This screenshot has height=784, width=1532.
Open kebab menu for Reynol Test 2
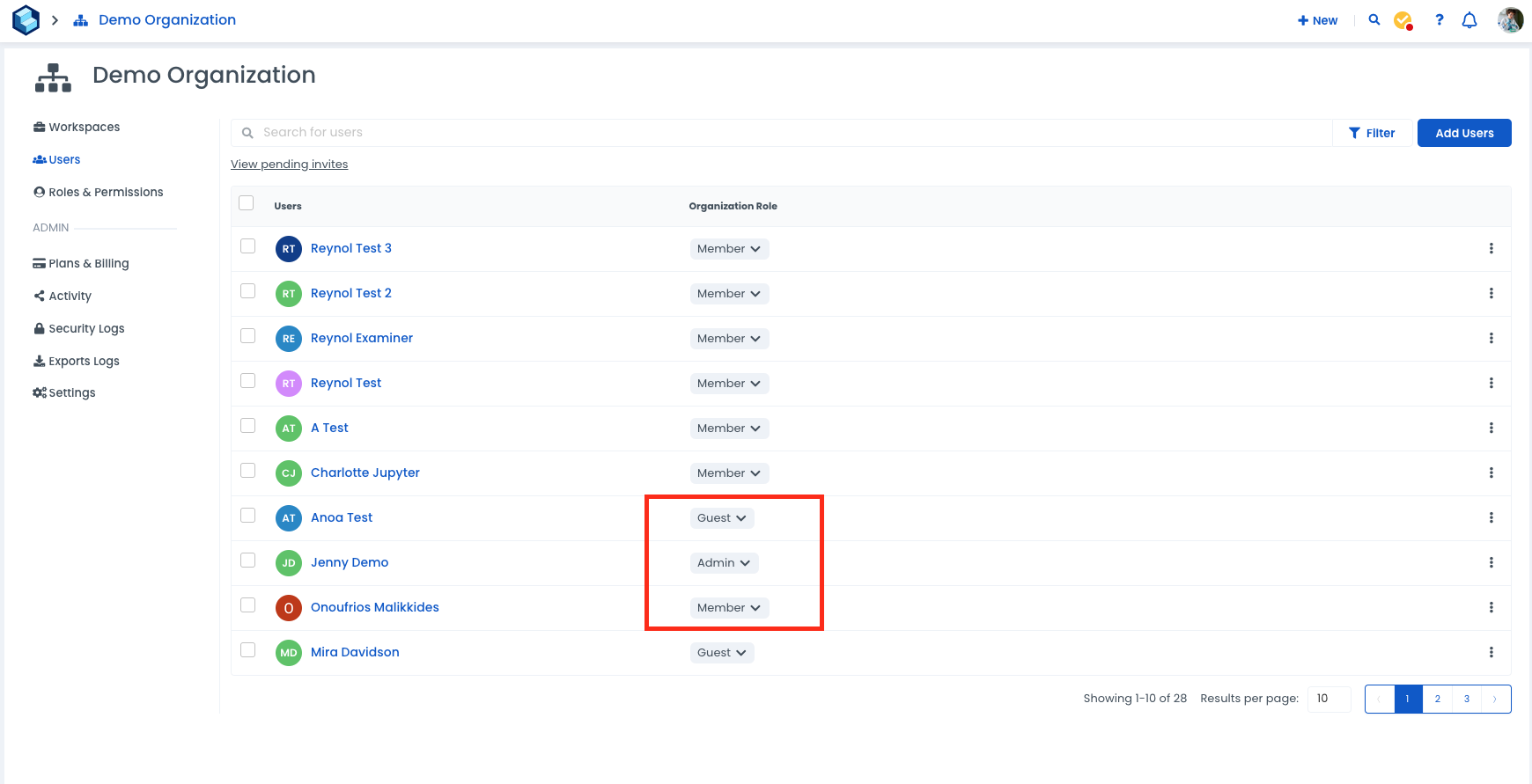(x=1491, y=294)
